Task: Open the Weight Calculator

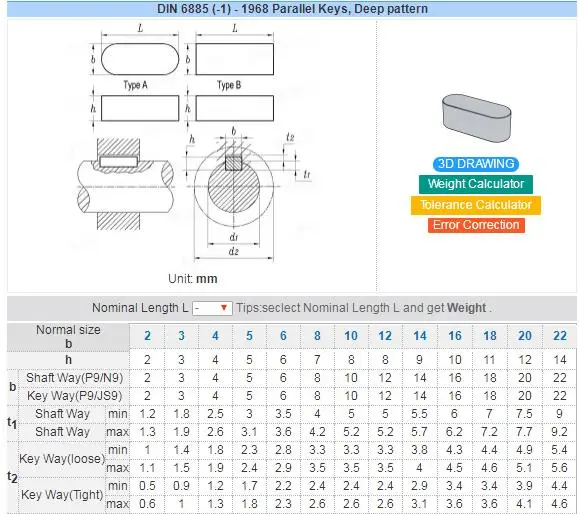Action: coord(476,184)
